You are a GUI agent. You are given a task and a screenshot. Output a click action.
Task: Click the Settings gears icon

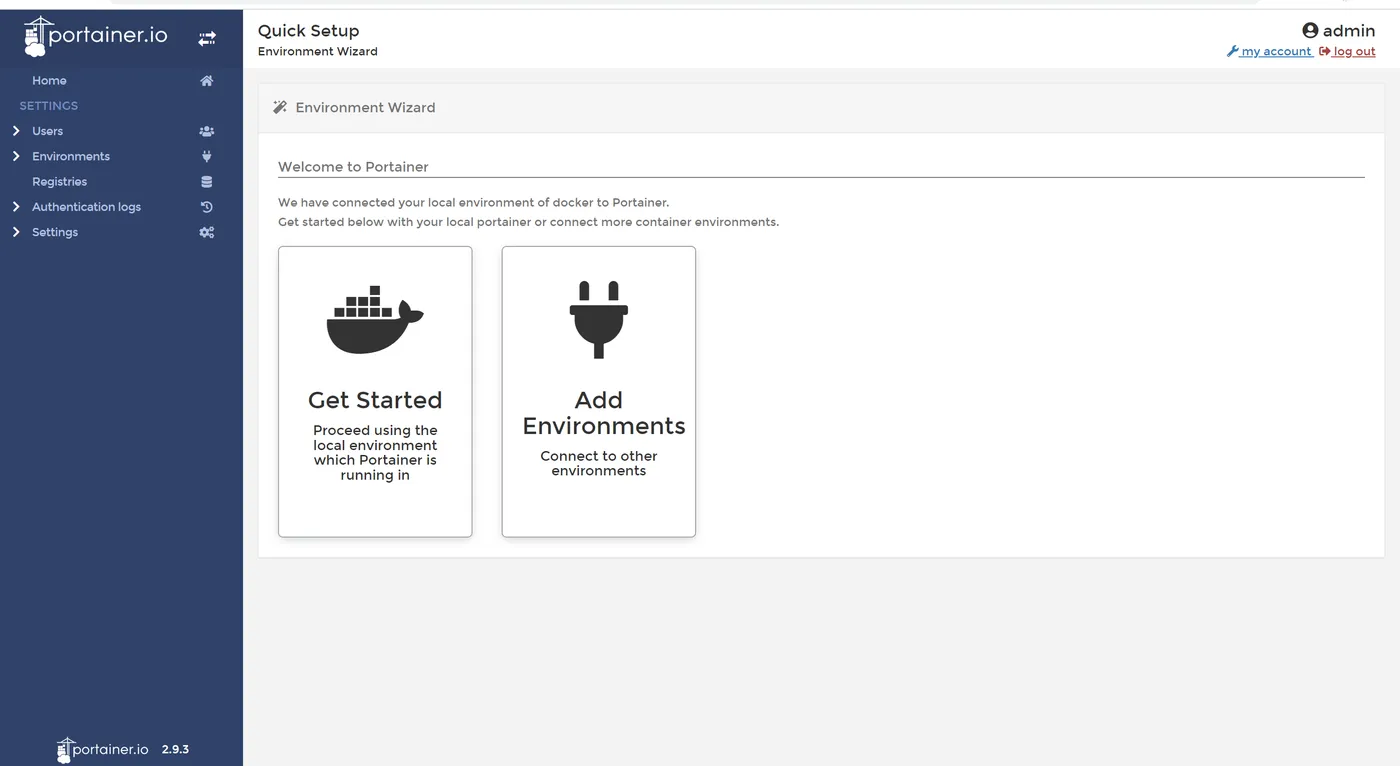coord(207,232)
